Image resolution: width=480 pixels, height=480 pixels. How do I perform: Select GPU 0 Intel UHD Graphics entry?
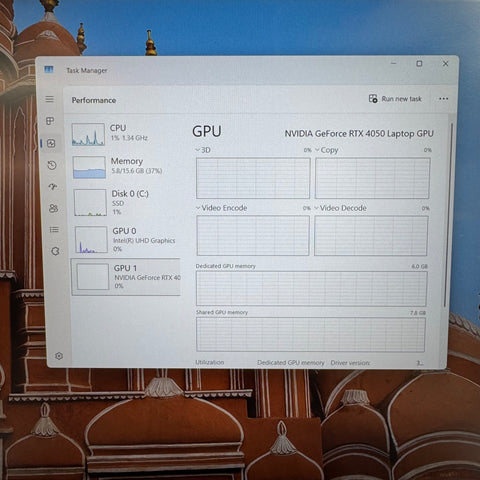(x=127, y=239)
